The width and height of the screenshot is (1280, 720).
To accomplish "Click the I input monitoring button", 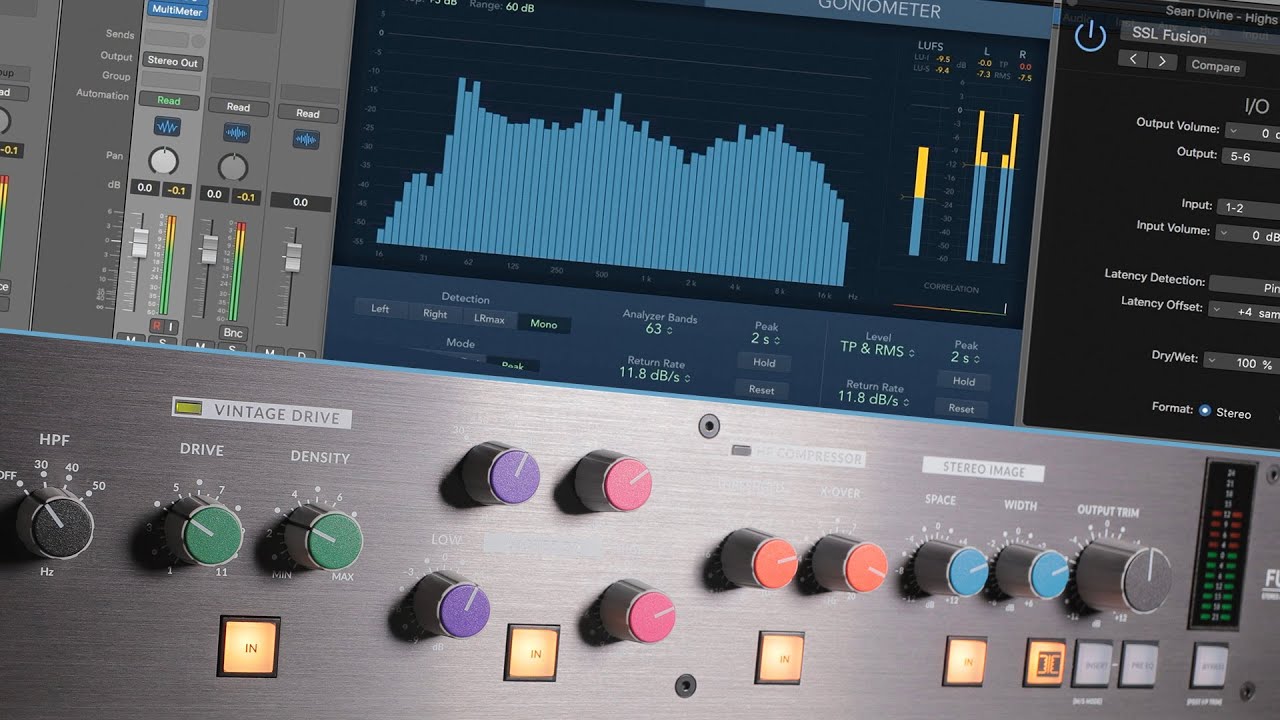I will [171, 327].
